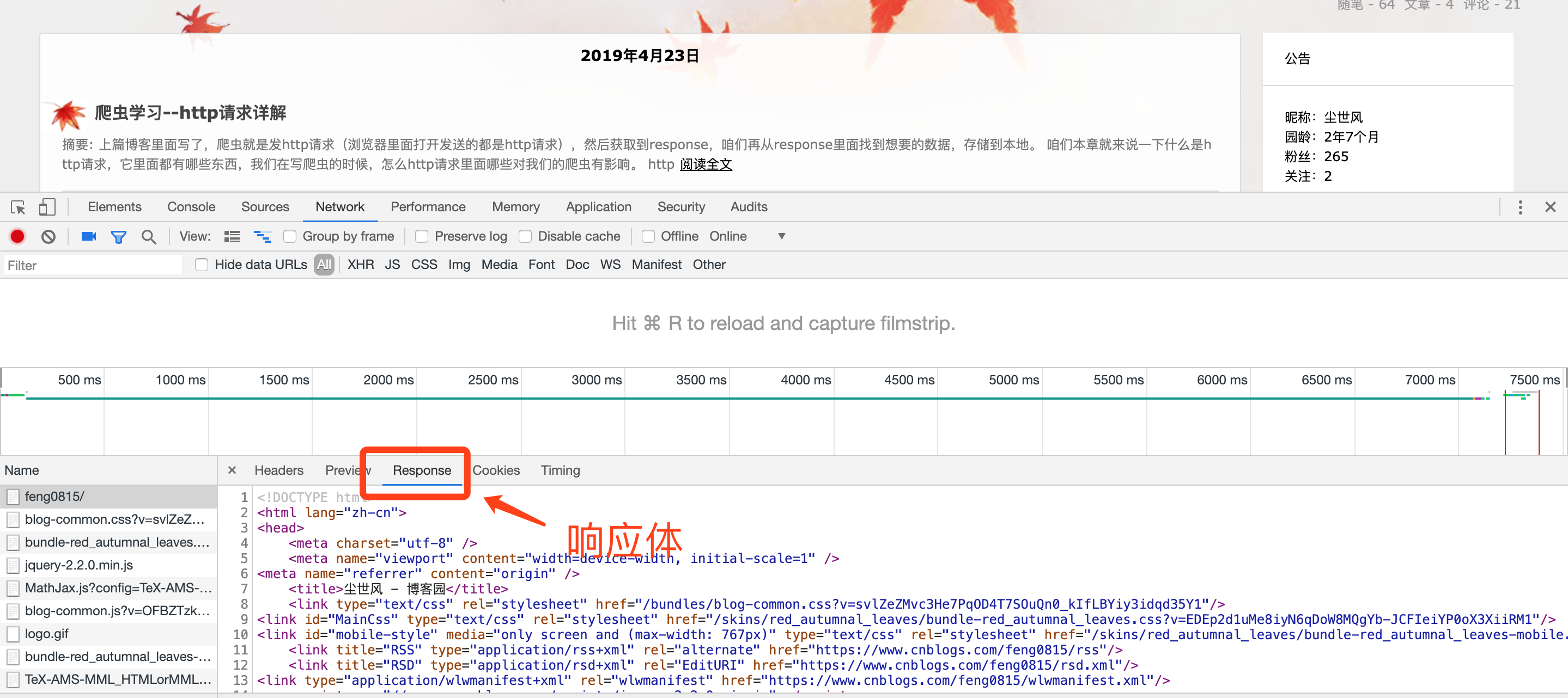Open the Security panel tab
Screen dimensions: 1568x698
coord(681,207)
